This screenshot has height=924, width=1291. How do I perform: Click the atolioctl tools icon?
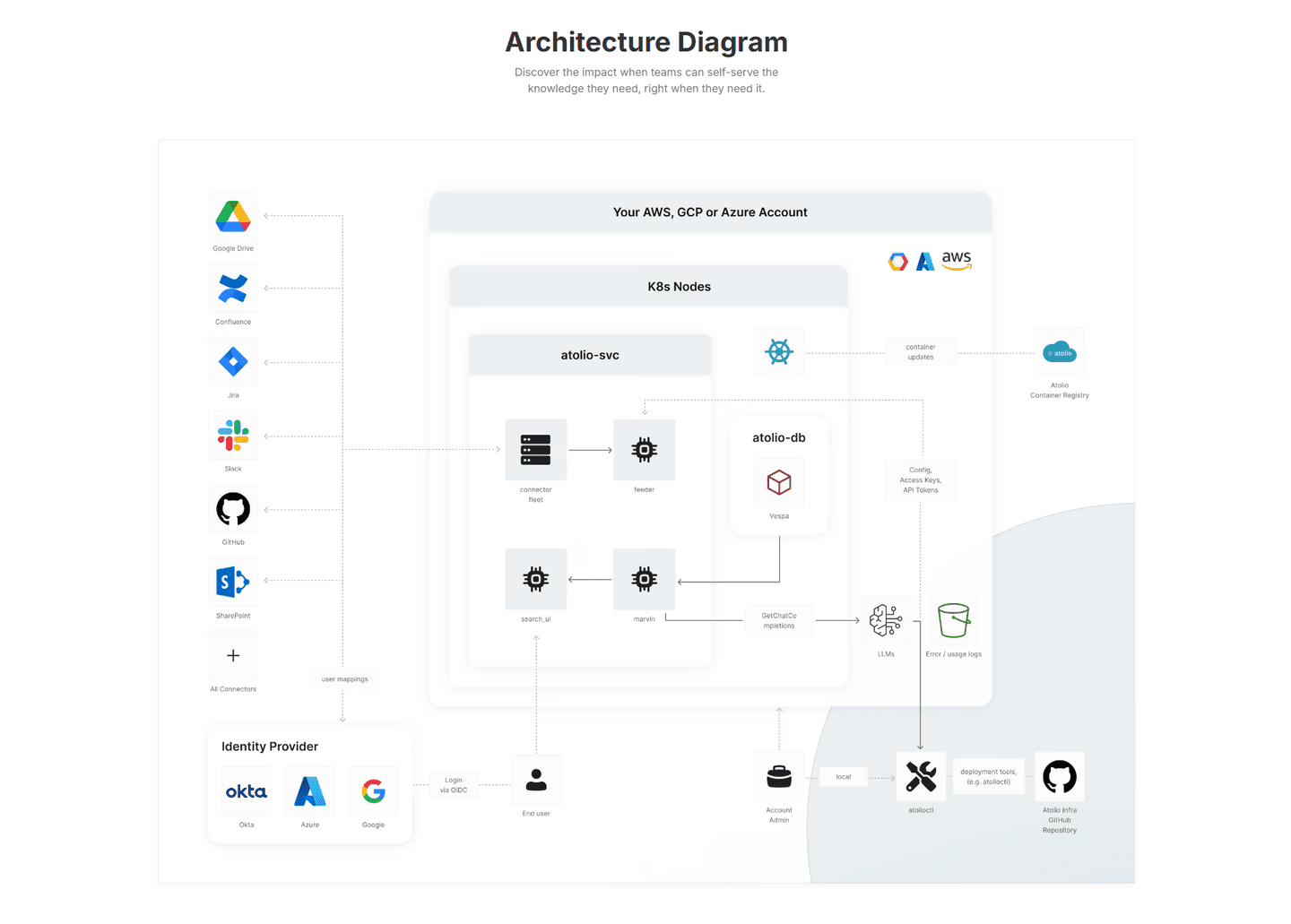921,777
